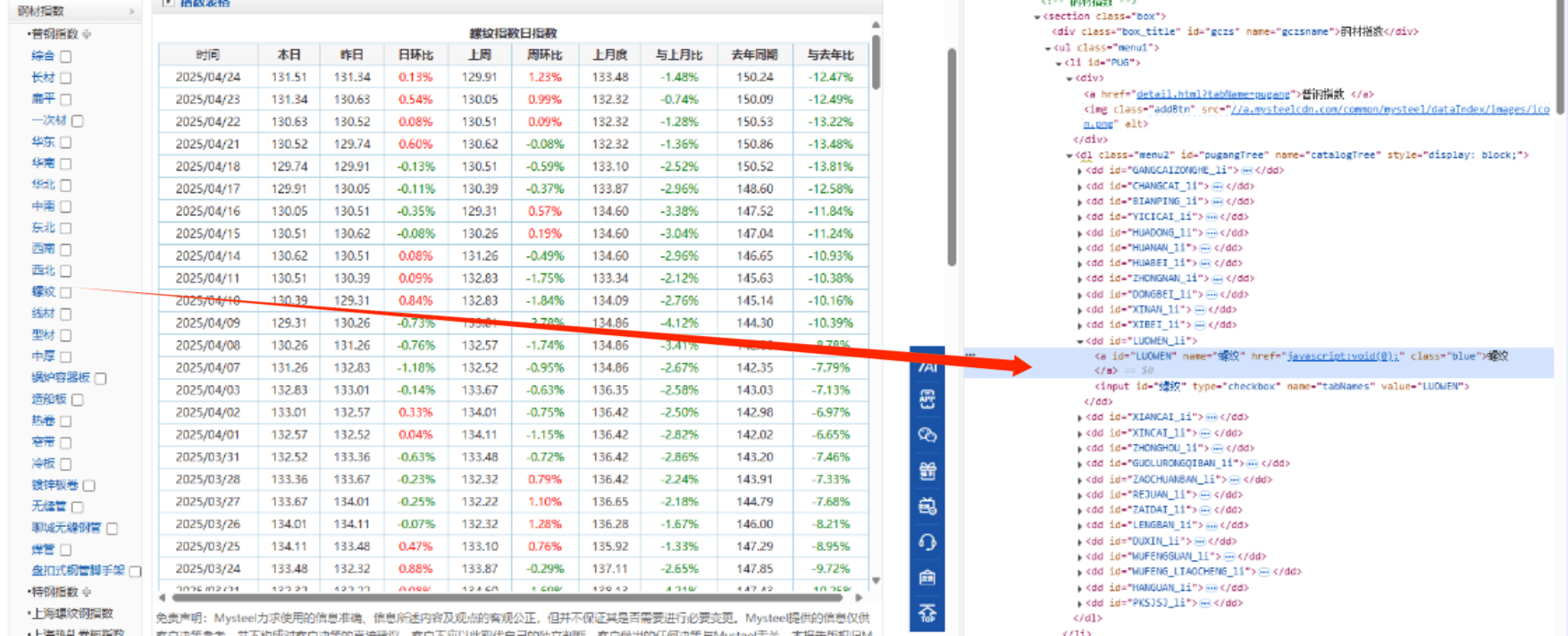The height and width of the screenshot is (636, 1568).
Task: Click the 中厚 sidebar link
Action: point(43,356)
